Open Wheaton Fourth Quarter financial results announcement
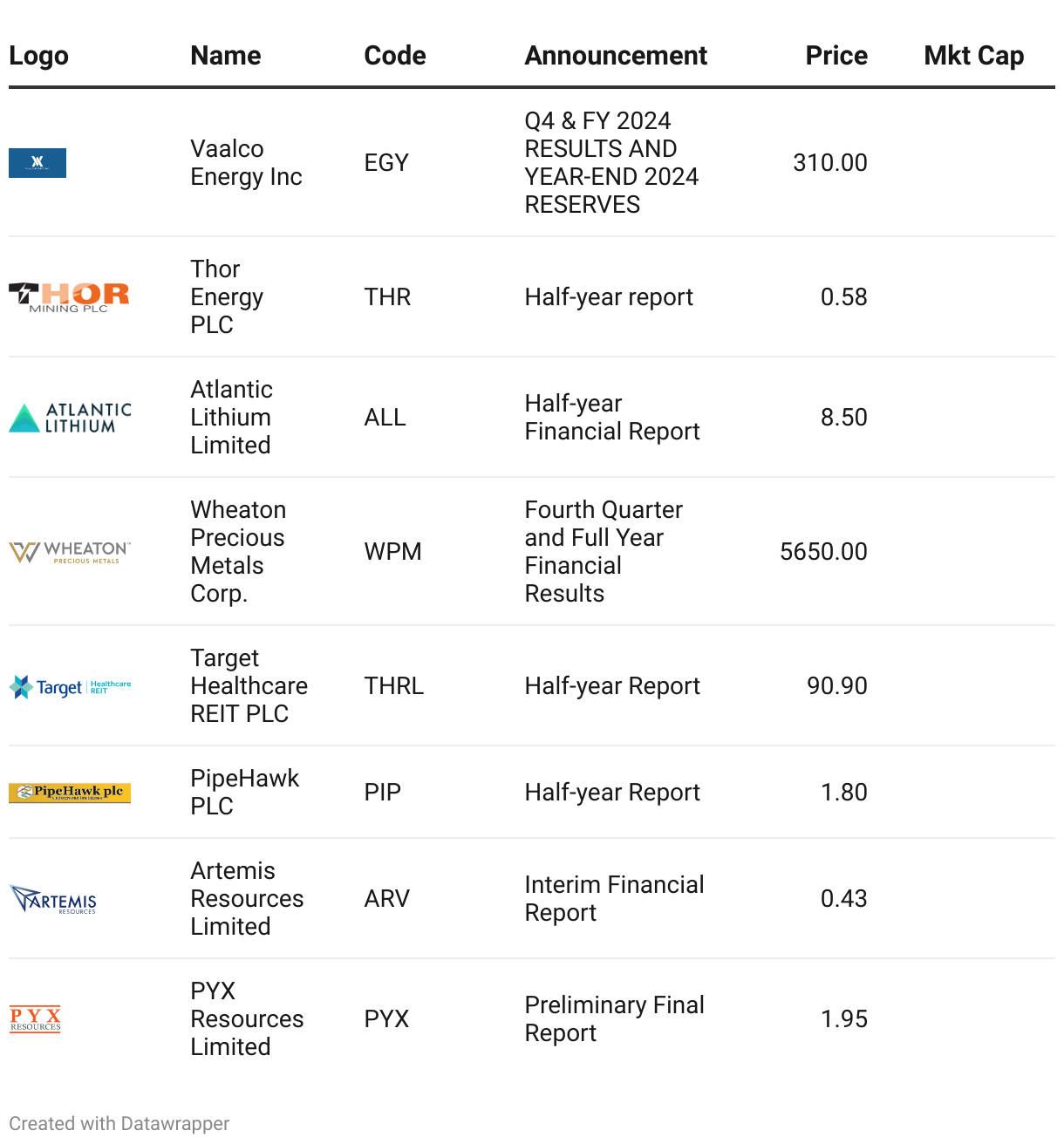This screenshot has width=1064, height=1144. (603, 552)
